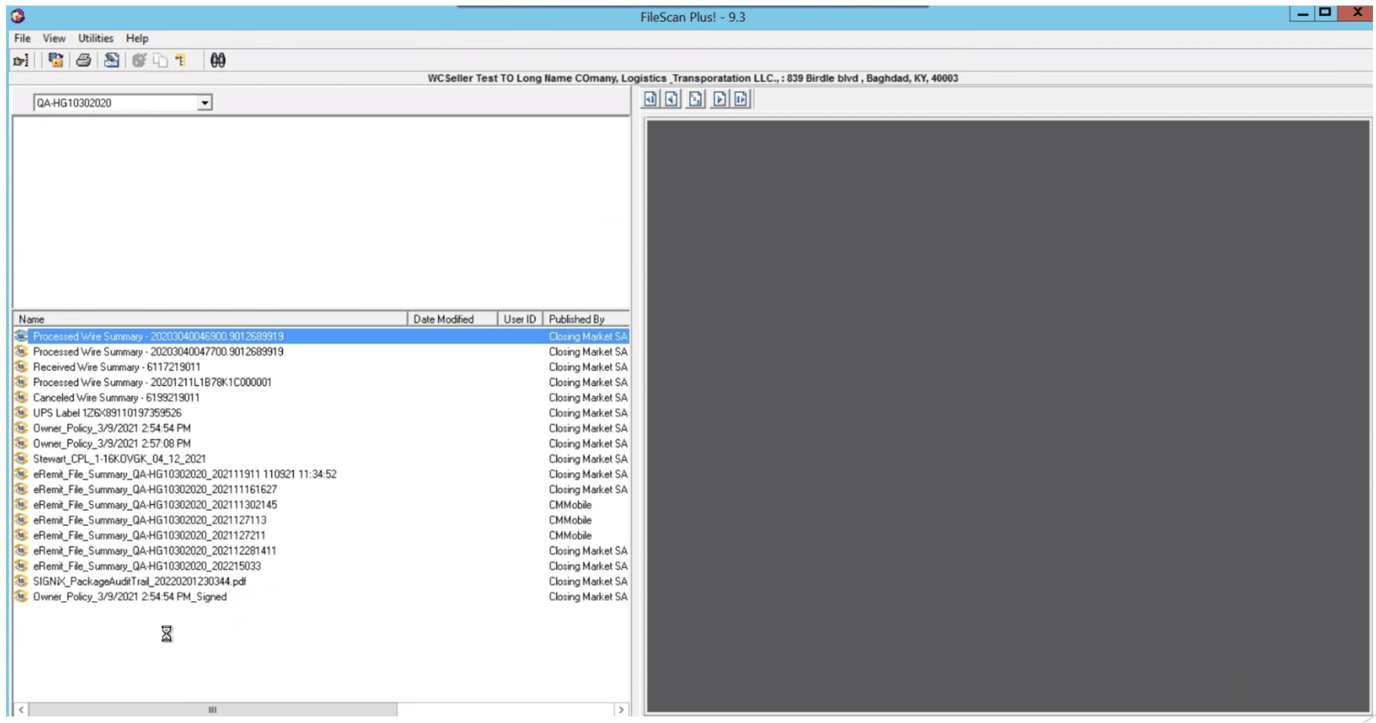Click icon beside SIGNiX_PackageAuditTrail row
This screenshot has height=723, width=1376.
(22, 581)
